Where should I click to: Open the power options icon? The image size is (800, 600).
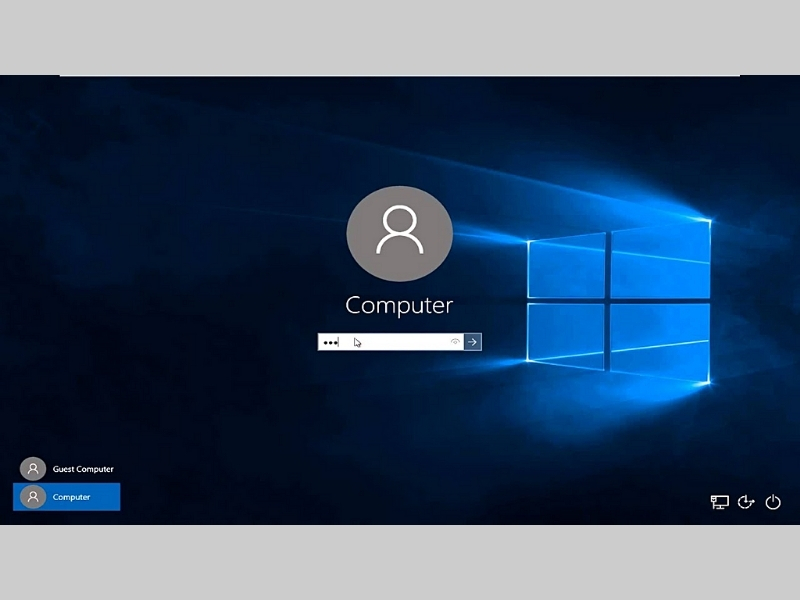tap(773, 502)
